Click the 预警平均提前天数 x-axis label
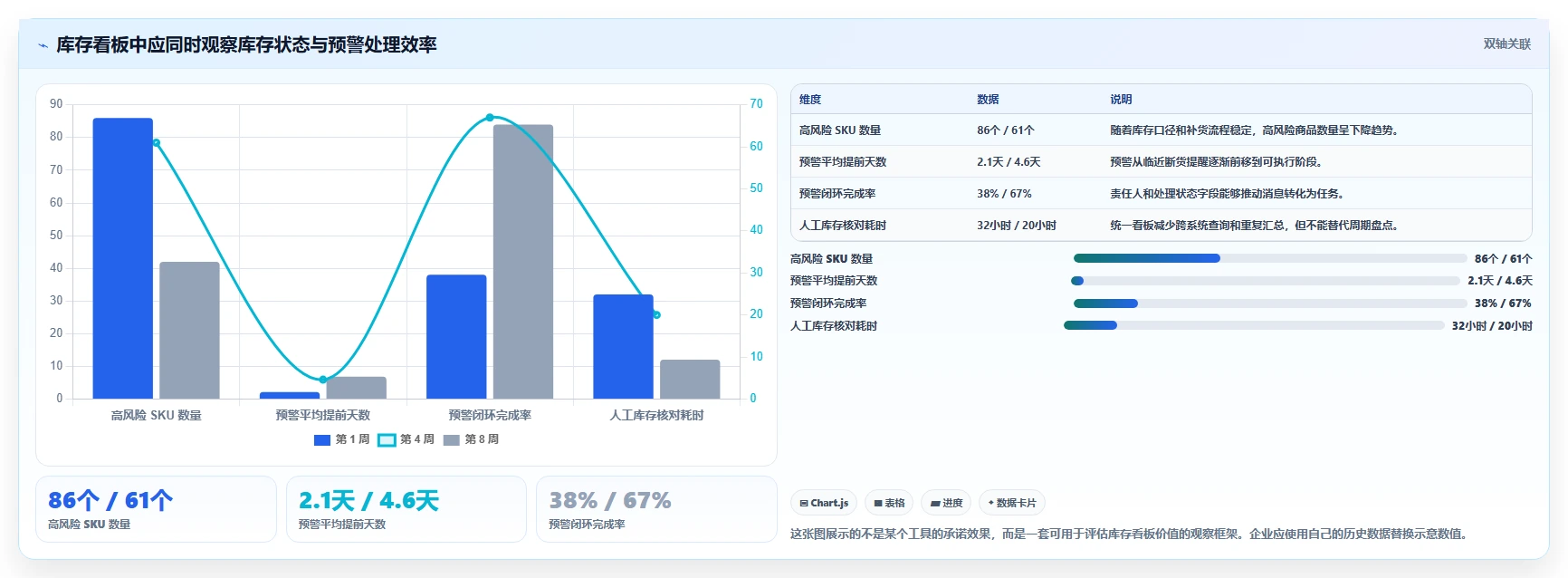 (x=323, y=415)
